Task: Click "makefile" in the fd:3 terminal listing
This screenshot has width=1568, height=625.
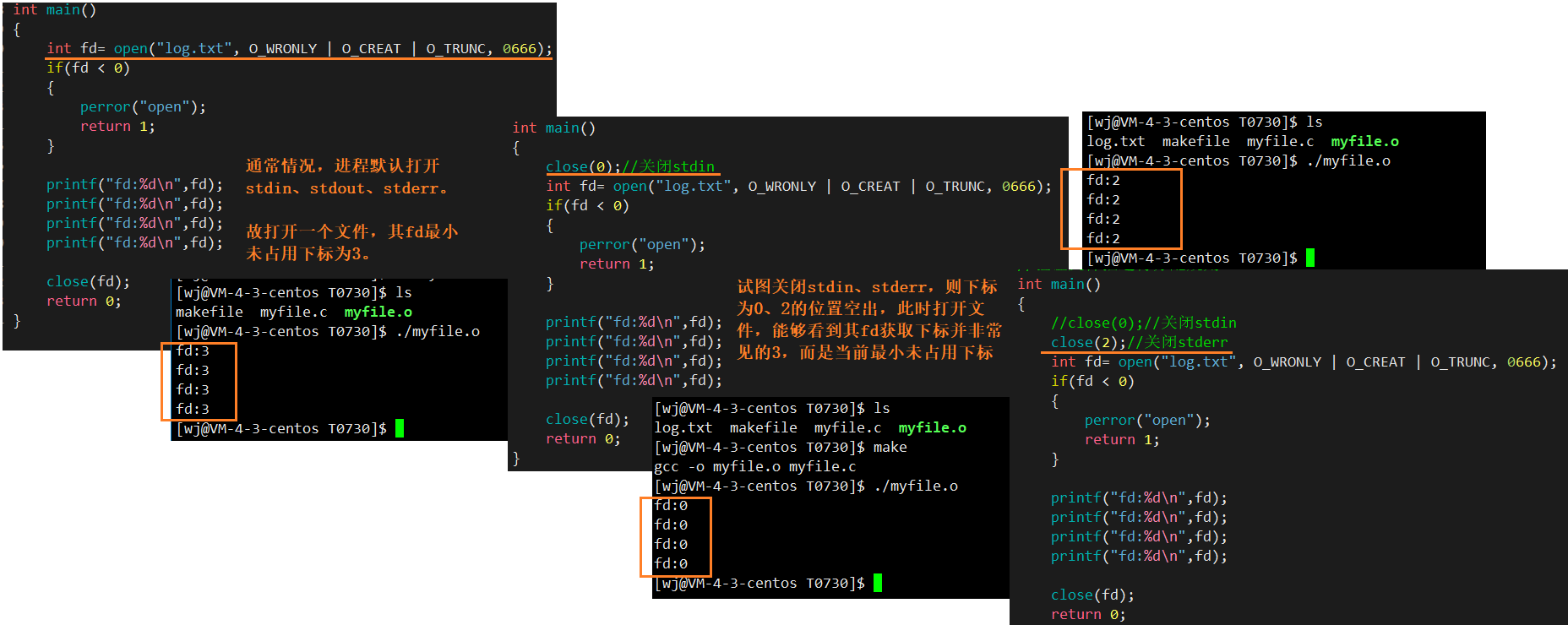Action: click(x=210, y=312)
